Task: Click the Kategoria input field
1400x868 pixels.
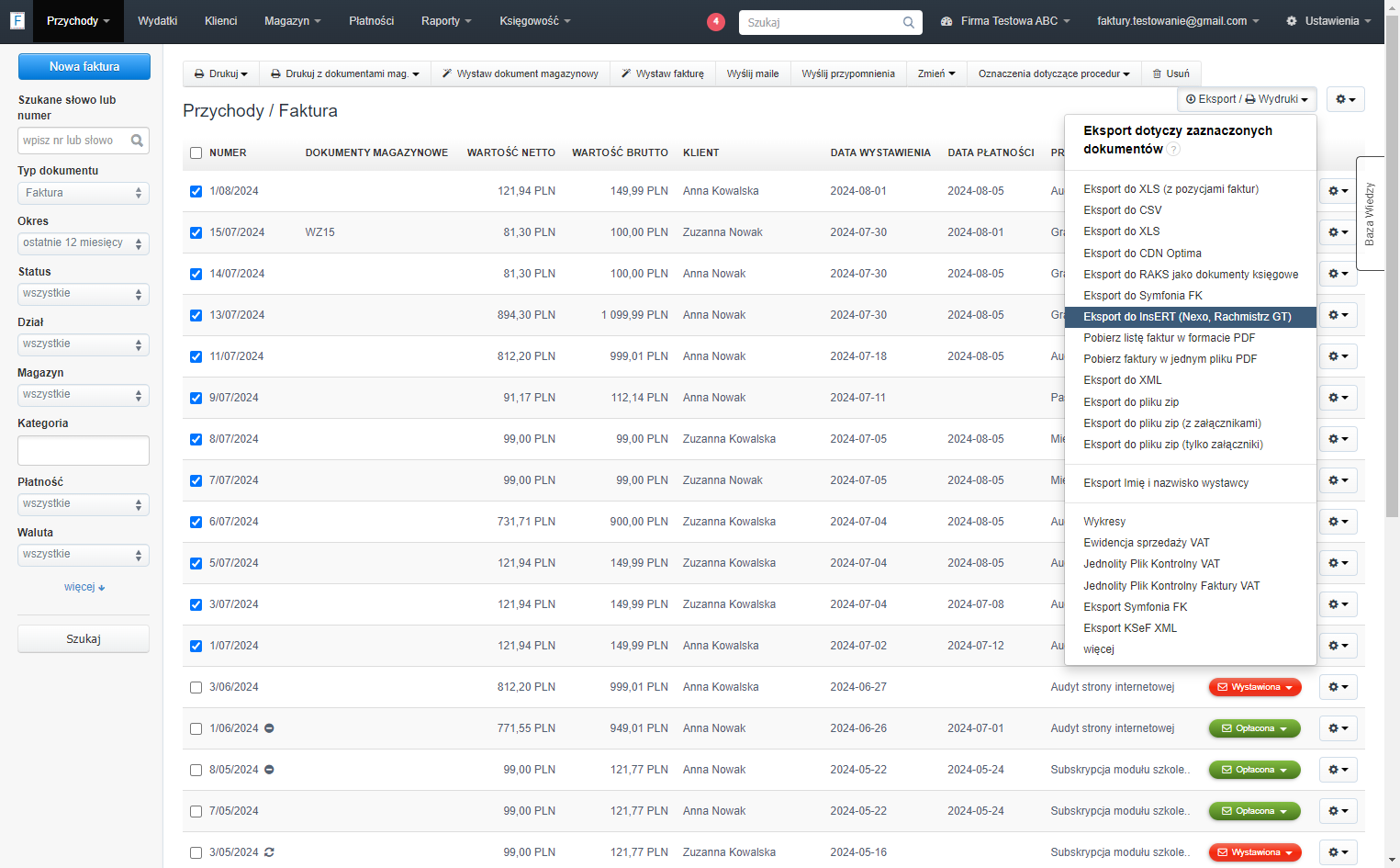Action: click(x=84, y=451)
